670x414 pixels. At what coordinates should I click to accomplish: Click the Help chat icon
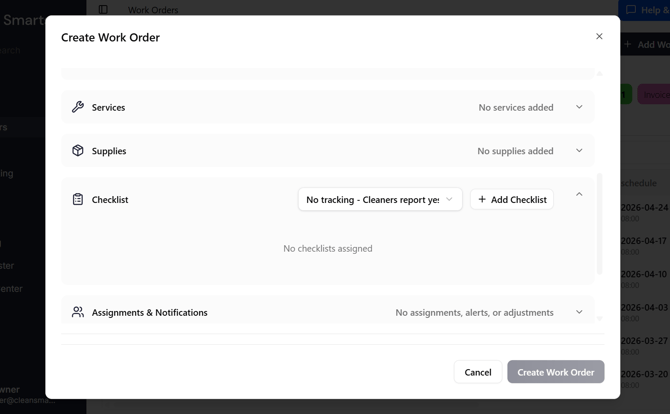click(x=631, y=10)
